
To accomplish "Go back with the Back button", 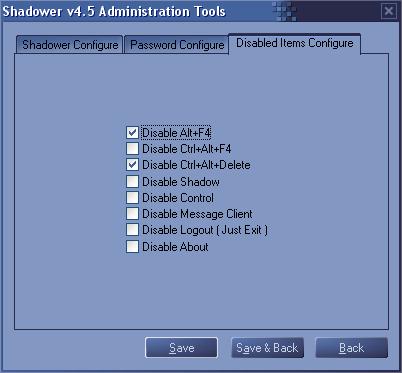I will (x=352, y=348).
